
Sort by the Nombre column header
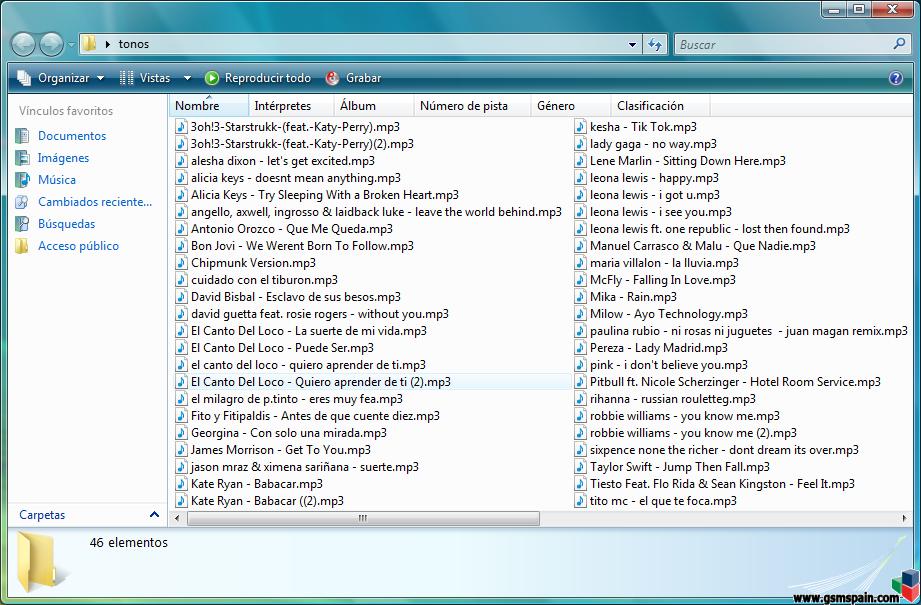(x=209, y=106)
